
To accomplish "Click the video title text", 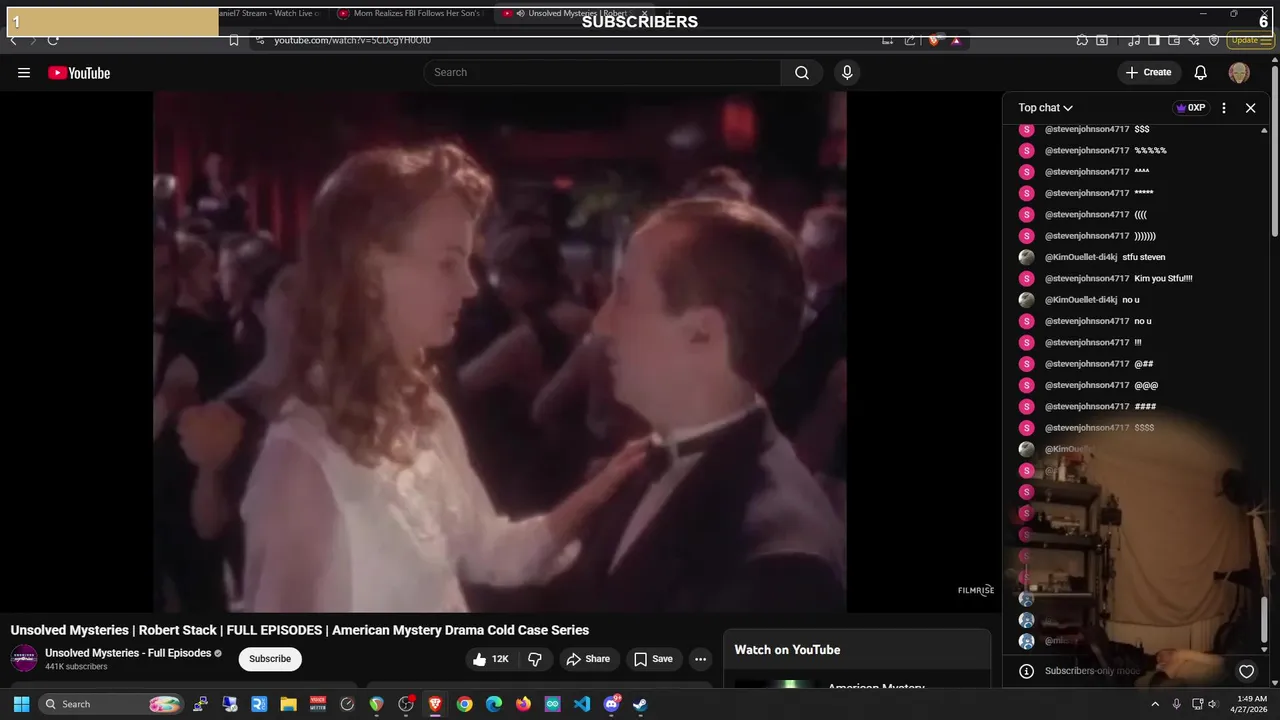I will point(300,630).
